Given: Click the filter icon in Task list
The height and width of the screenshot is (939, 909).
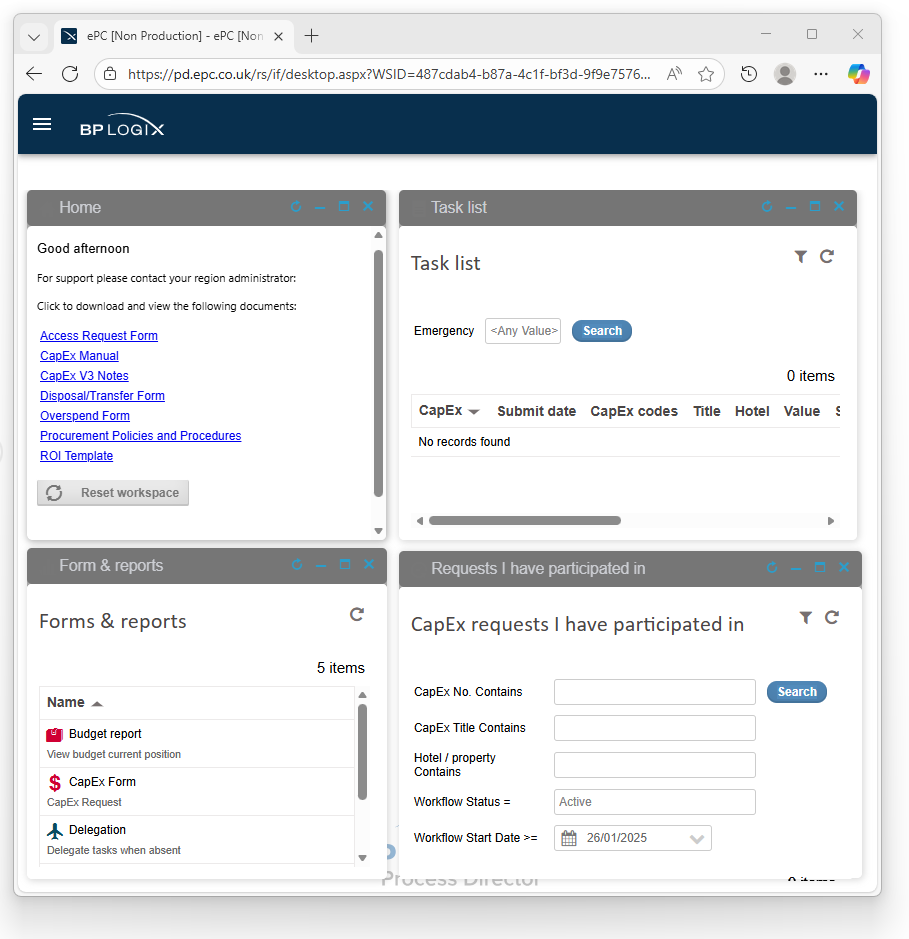Looking at the screenshot, I should coord(800,257).
